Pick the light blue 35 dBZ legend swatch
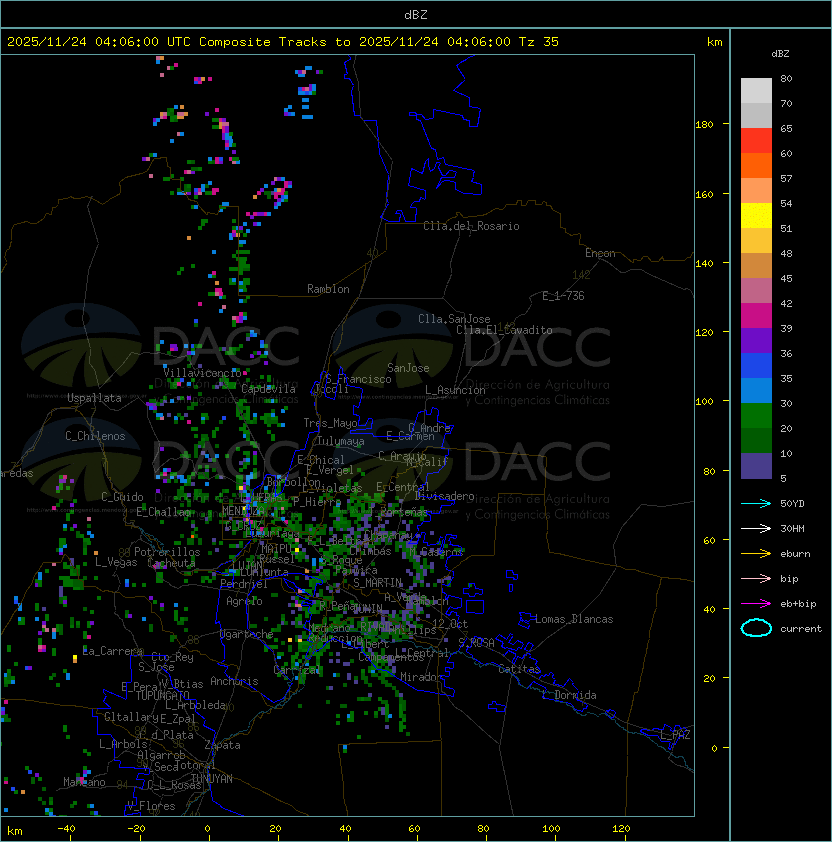The width and height of the screenshot is (832, 842). click(756, 390)
